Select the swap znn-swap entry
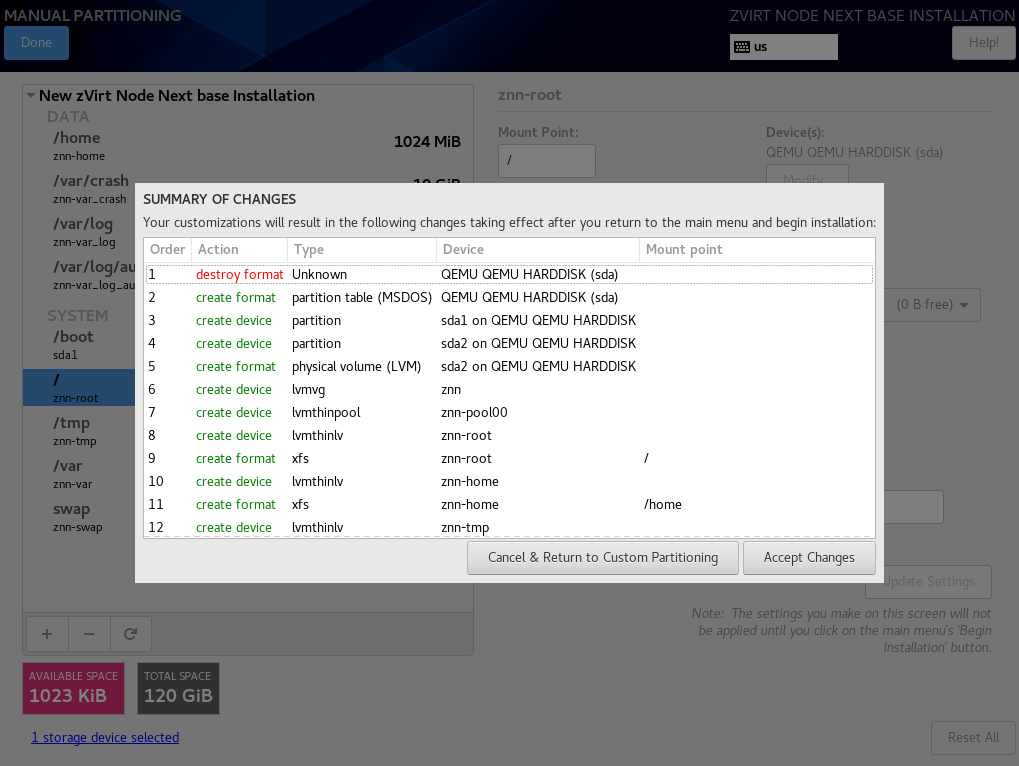Screen dimensions: 1019x766 coord(79,517)
